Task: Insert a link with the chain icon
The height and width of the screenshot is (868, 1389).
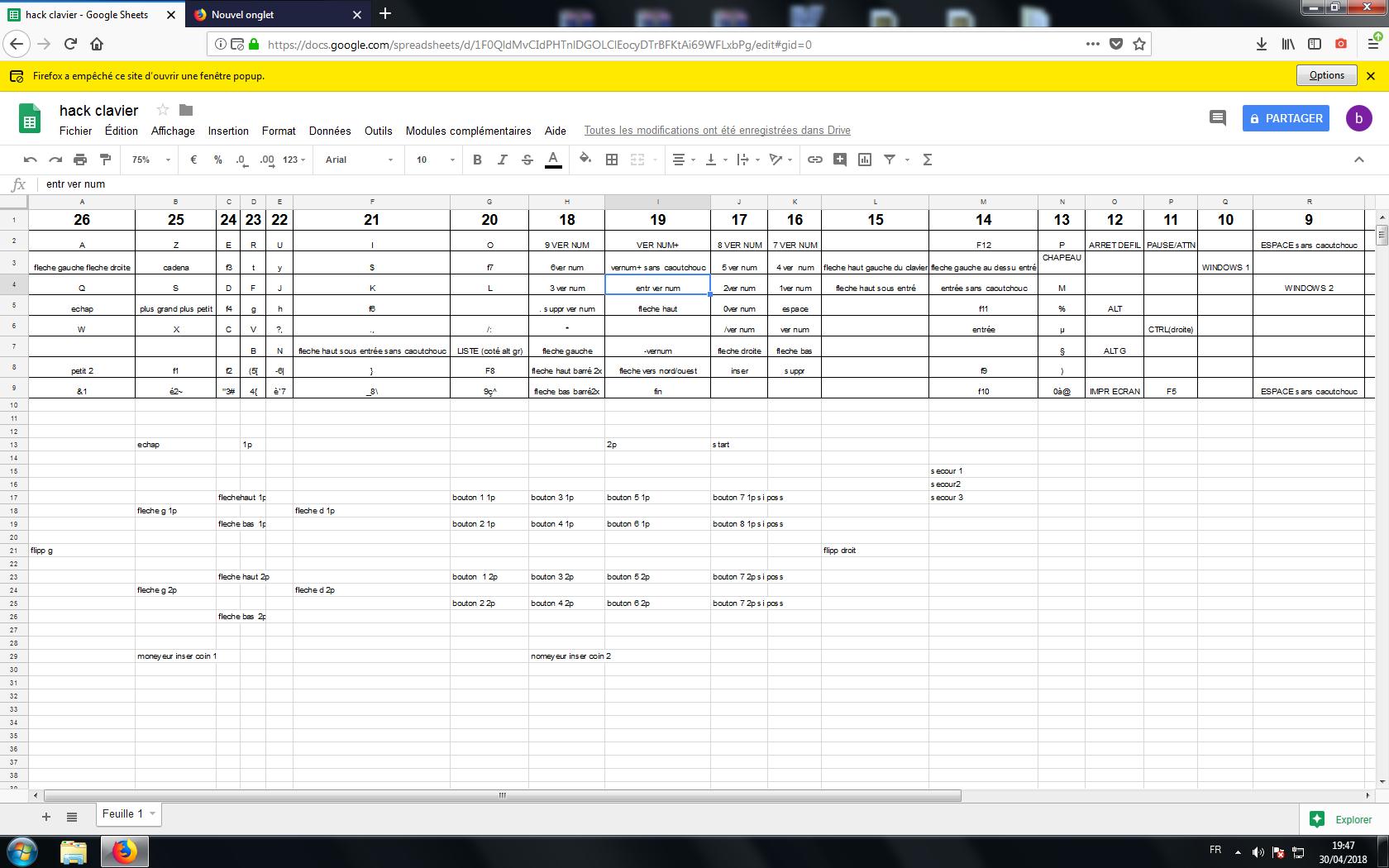Action: pyautogui.click(x=815, y=160)
